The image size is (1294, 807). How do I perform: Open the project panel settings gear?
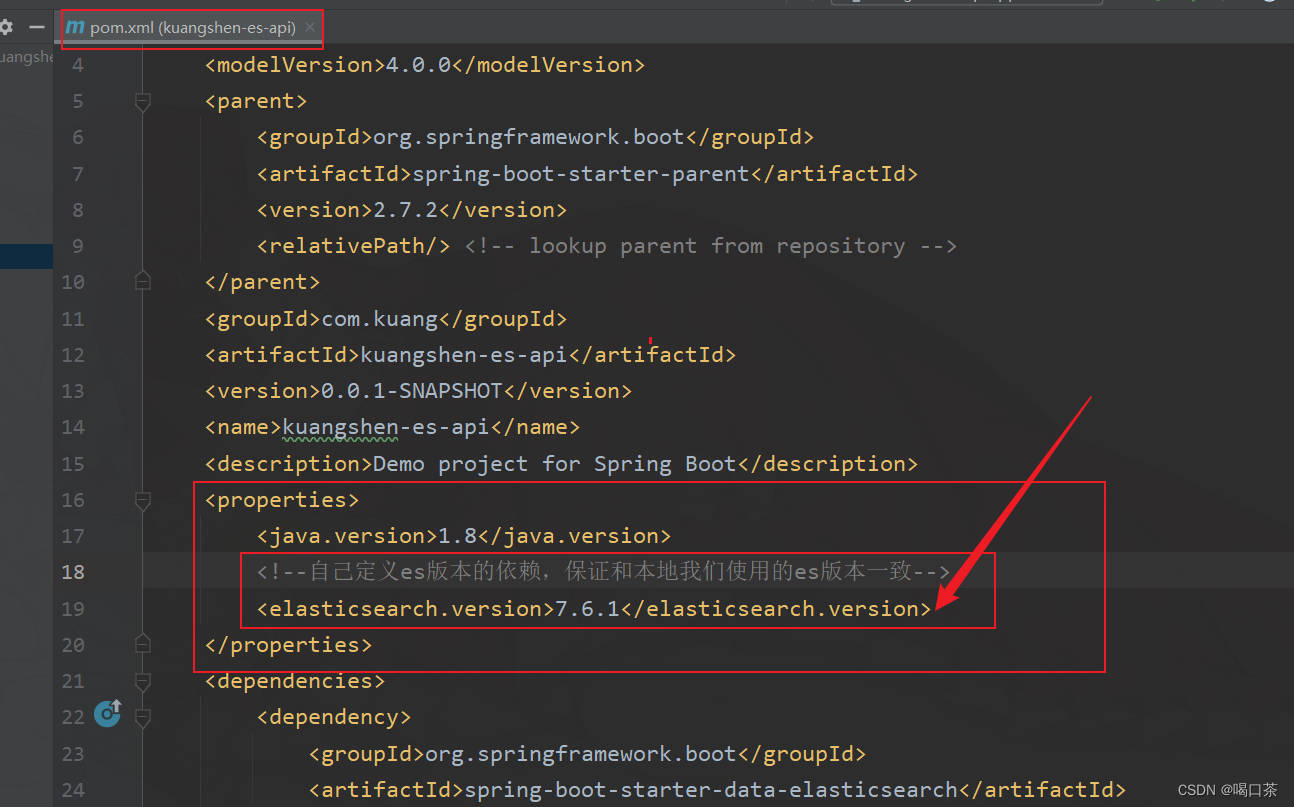[7, 28]
